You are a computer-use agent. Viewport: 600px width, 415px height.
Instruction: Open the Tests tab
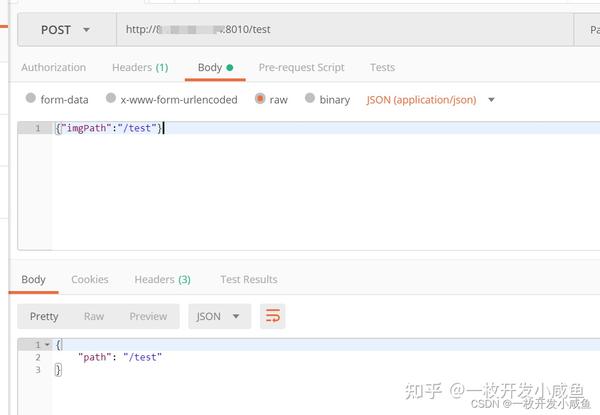click(x=382, y=67)
